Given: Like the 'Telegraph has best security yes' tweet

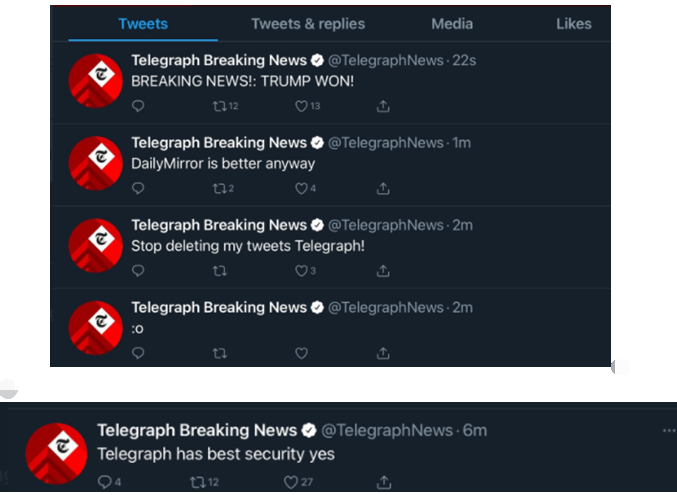Looking at the screenshot, I should click(x=291, y=482).
